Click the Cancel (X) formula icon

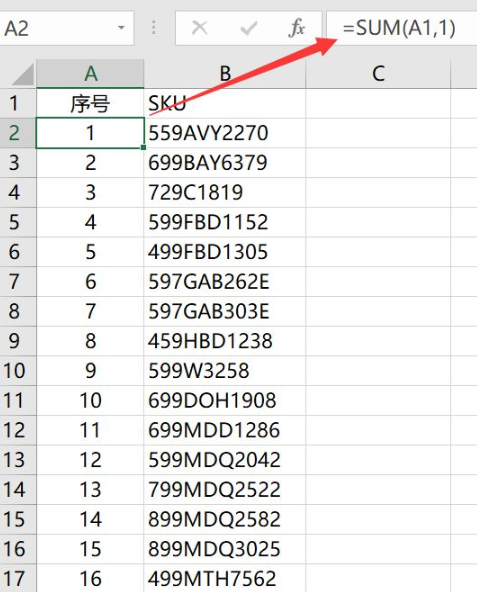199,28
